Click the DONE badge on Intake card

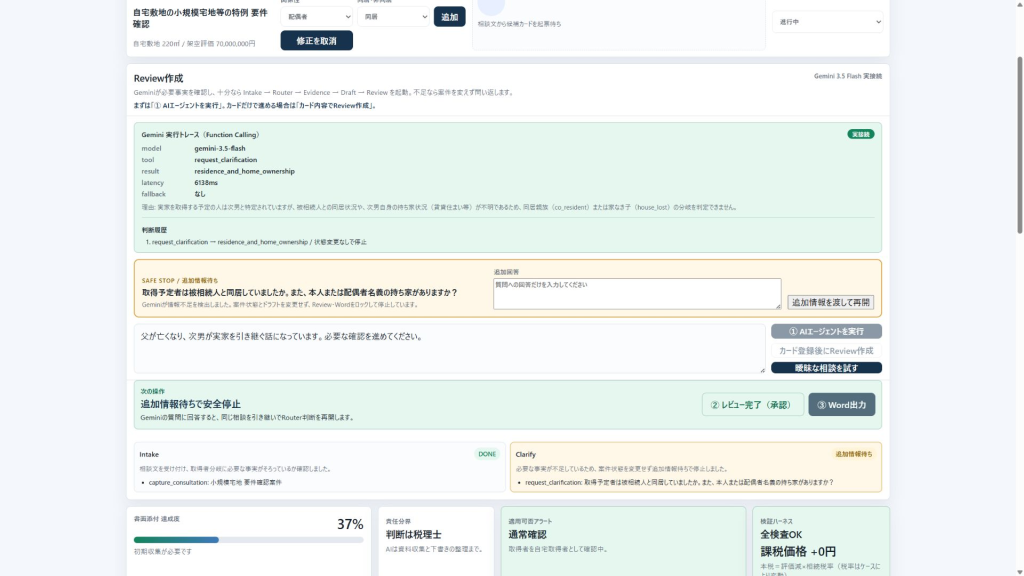coord(487,454)
